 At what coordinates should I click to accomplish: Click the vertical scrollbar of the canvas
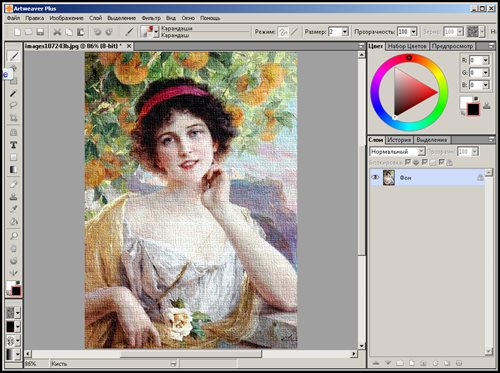(361, 200)
